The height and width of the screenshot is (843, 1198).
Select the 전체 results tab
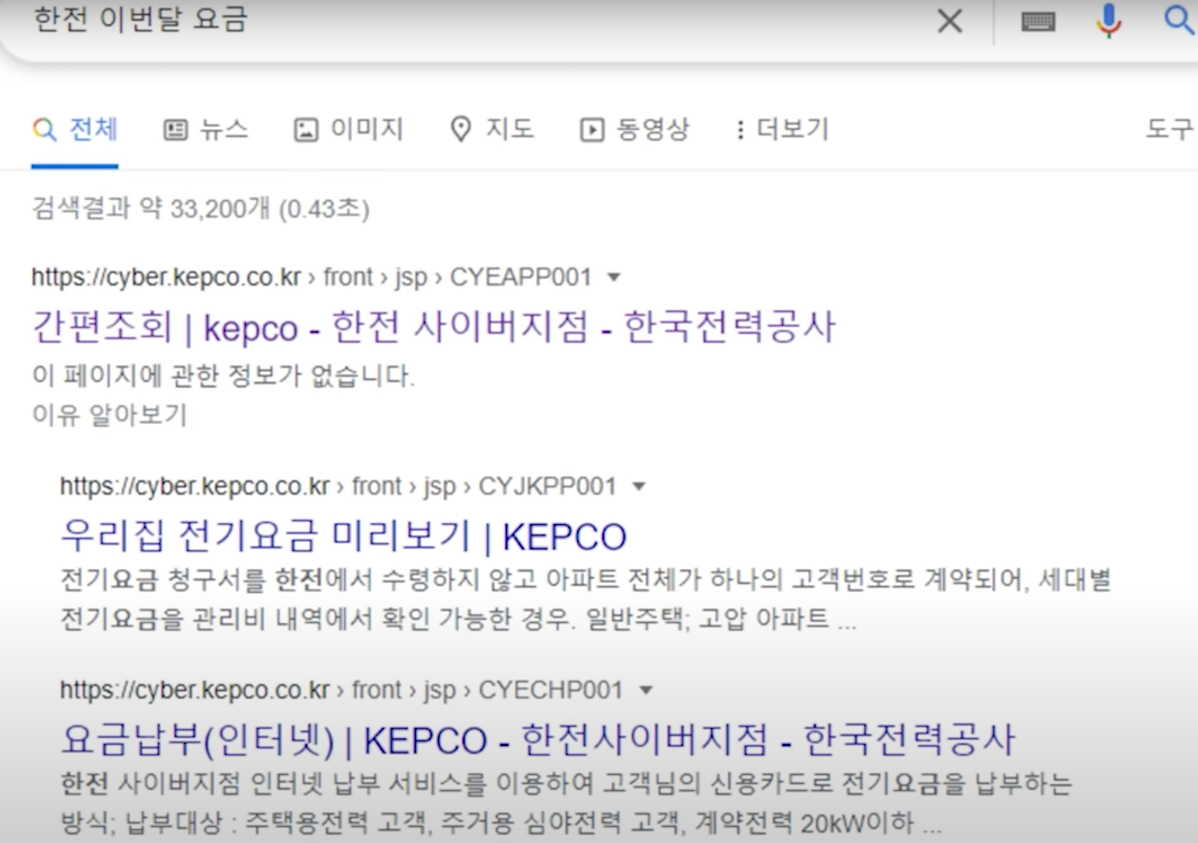click(x=75, y=129)
